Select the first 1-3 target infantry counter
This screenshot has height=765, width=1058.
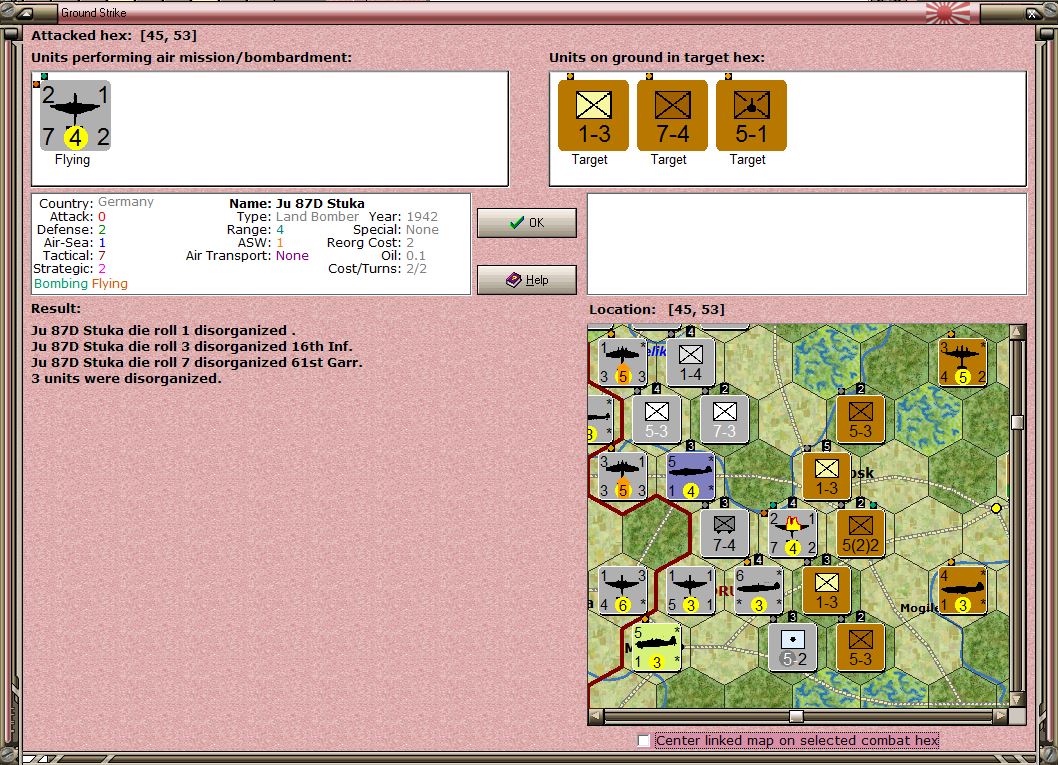coord(593,115)
